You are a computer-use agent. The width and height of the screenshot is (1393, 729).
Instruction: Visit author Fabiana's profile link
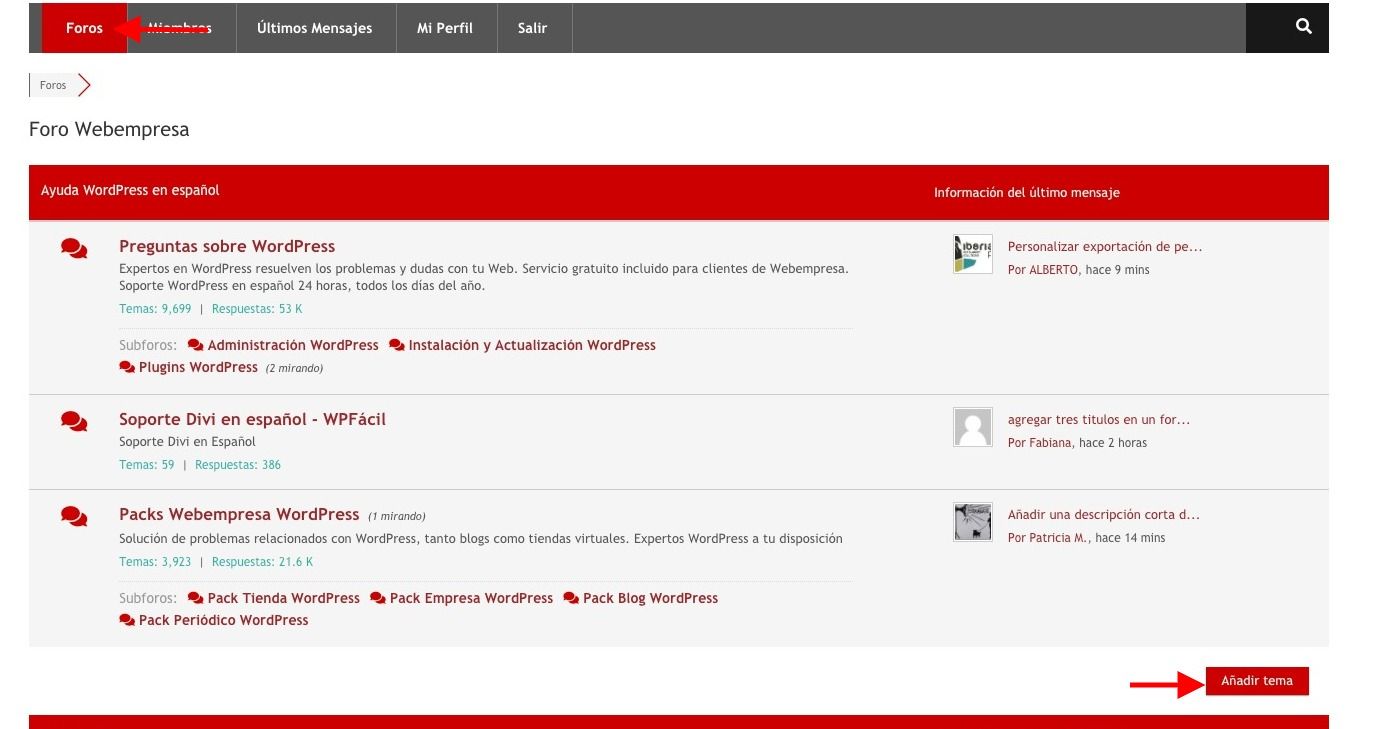point(1050,443)
